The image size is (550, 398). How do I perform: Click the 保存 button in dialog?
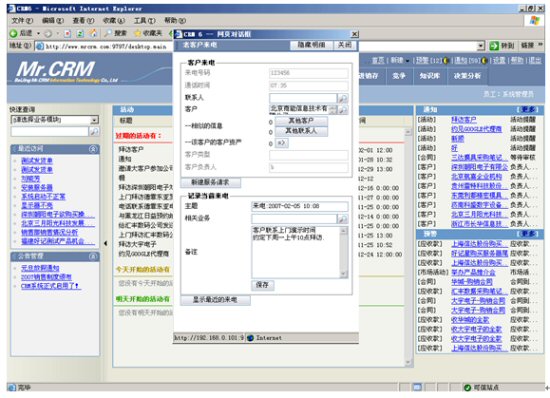[263, 285]
